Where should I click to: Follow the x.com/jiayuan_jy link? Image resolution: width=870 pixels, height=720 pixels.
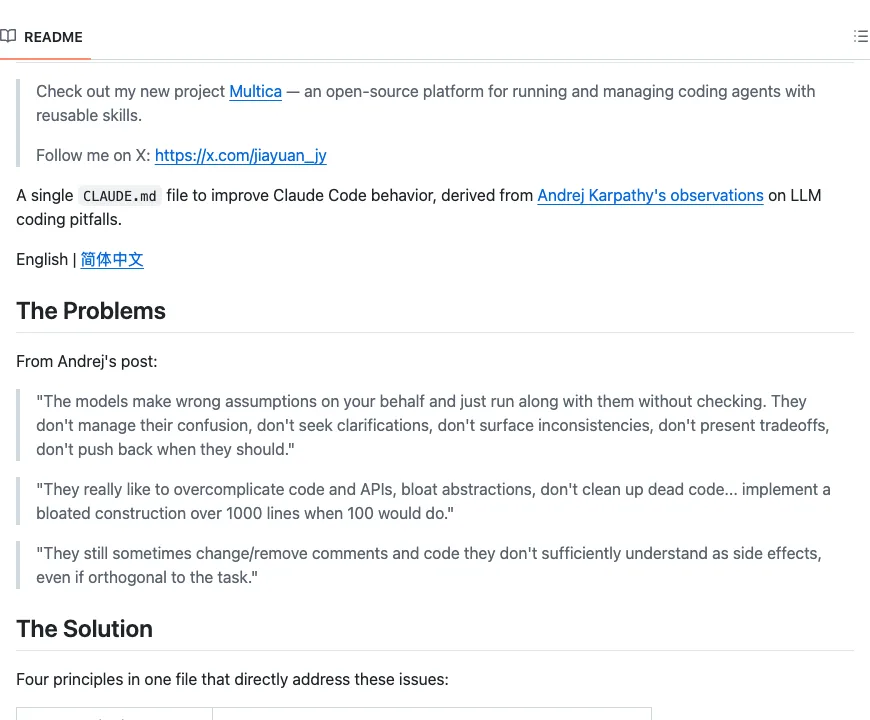coord(240,155)
